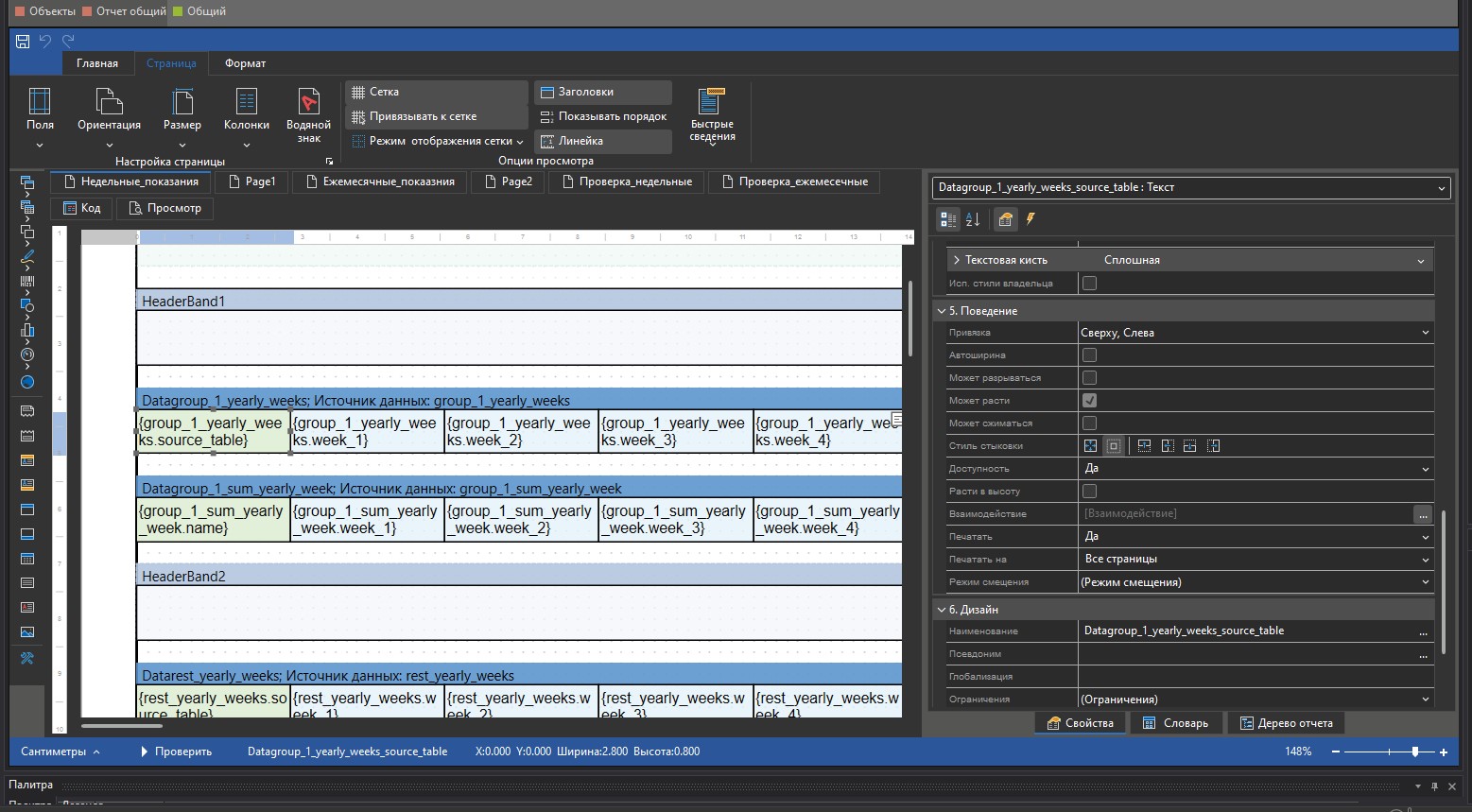The width and height of the screenshot is (1472, 812).
Task: Open the Ежемесячные_показания page tab
Action: (380, 181)
